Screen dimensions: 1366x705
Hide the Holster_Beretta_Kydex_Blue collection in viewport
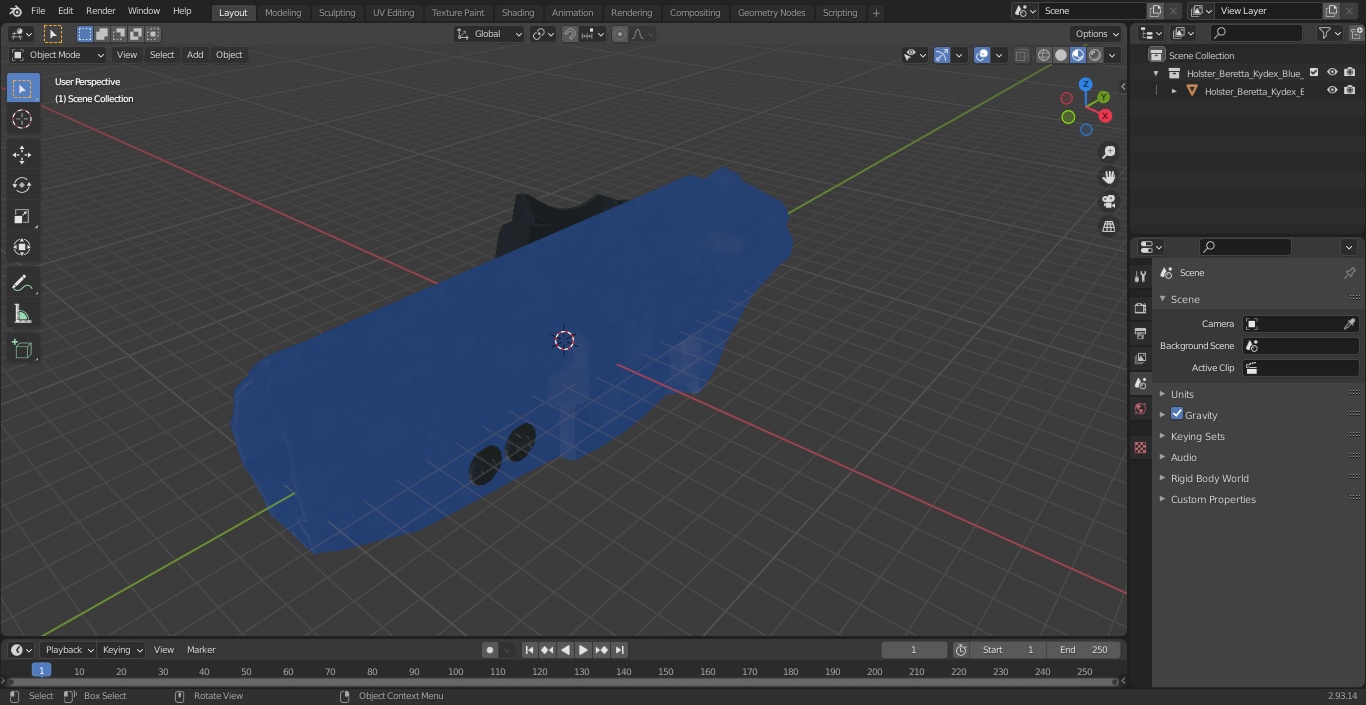1332,72
